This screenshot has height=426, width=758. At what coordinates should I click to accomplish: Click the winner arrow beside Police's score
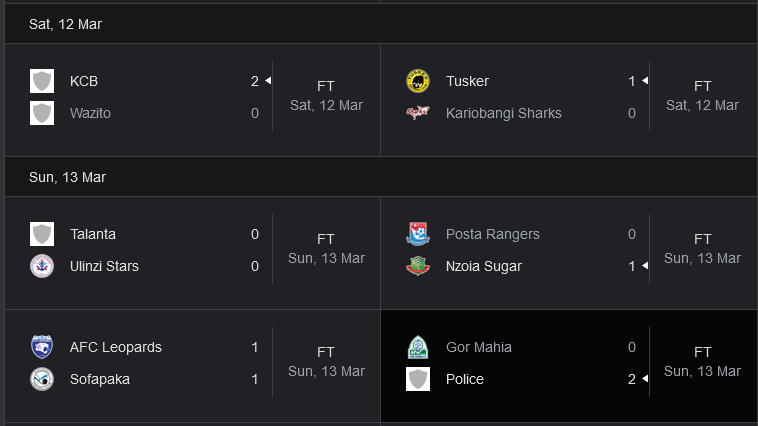(x=645, y=379)
